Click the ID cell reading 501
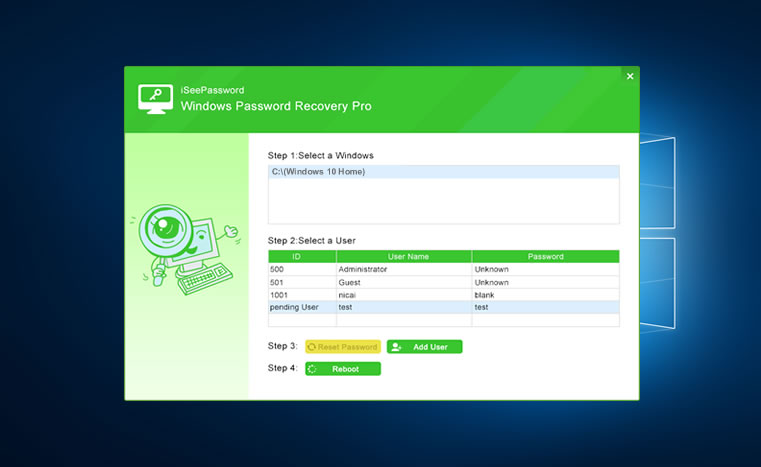761x467 pixels. click(302, 283)
